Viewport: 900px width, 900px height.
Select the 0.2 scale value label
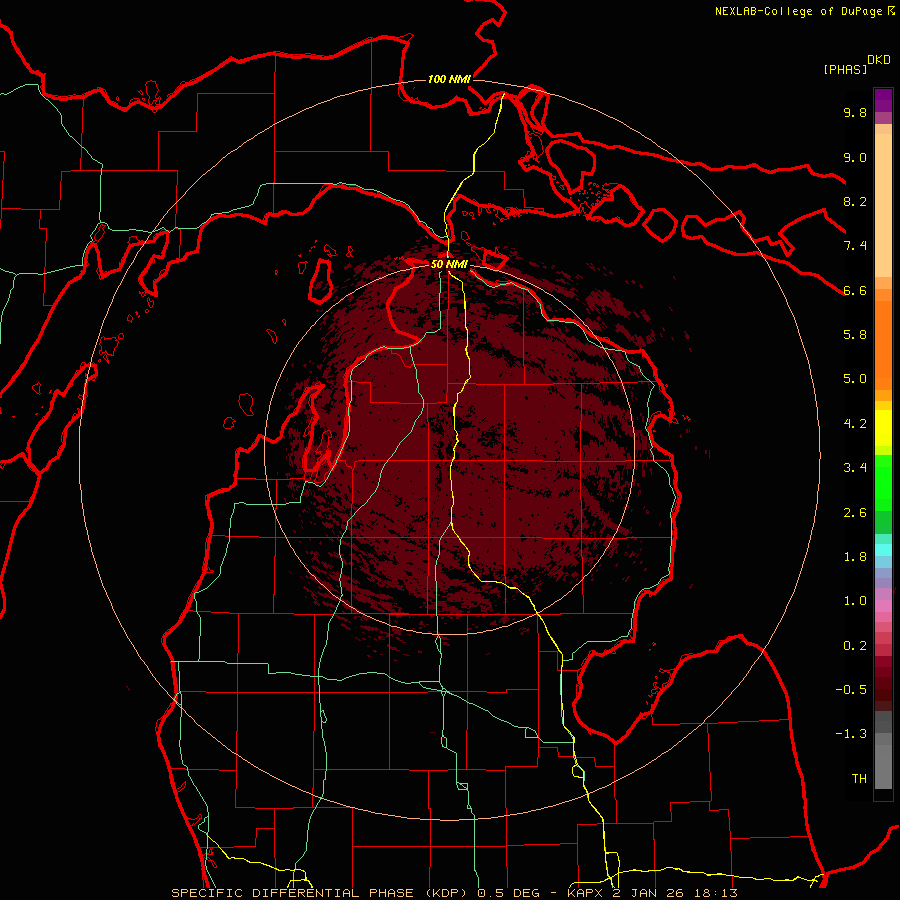pyautogui.click(x=855, y=646)
